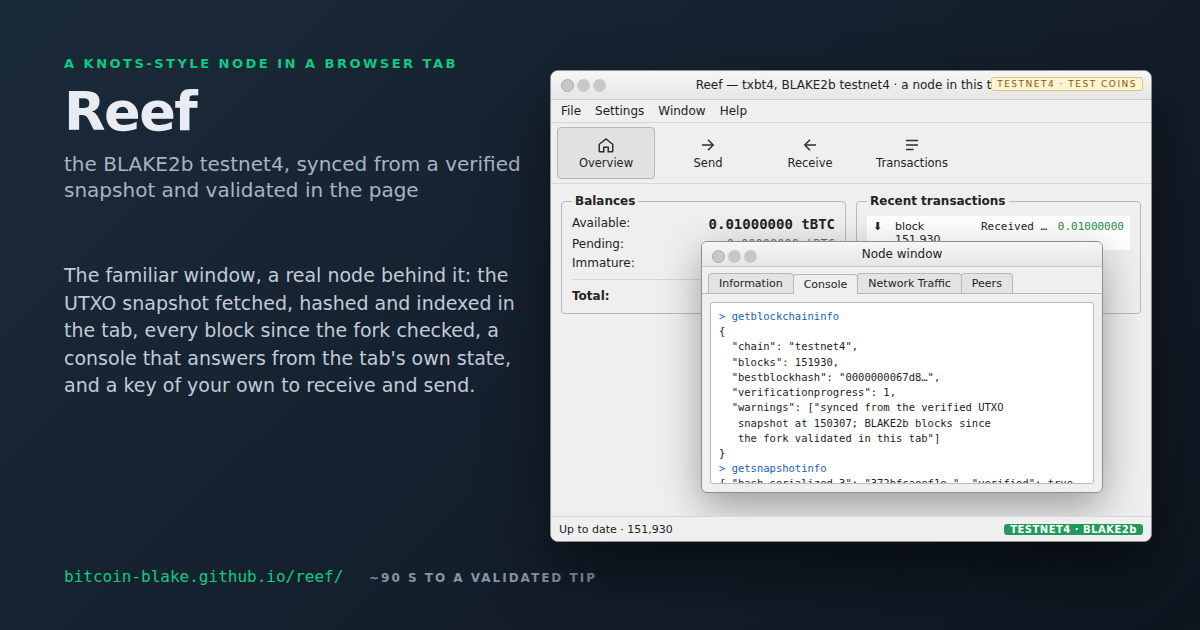
Task: Open the Peers tab in Node window
Action: tap(987, 283)
